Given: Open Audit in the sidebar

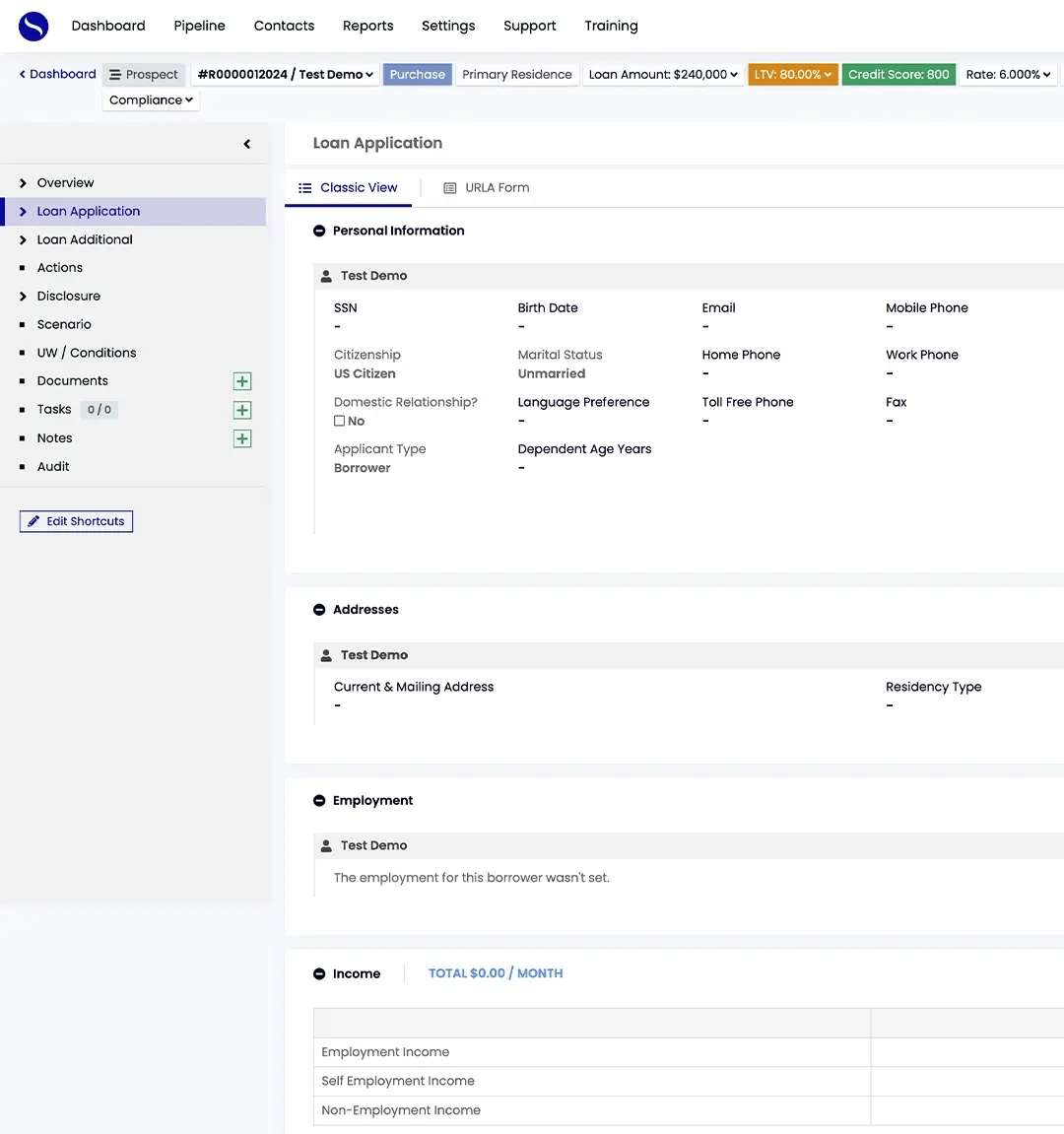Looking at the screenshot, I should coord(53,466).
